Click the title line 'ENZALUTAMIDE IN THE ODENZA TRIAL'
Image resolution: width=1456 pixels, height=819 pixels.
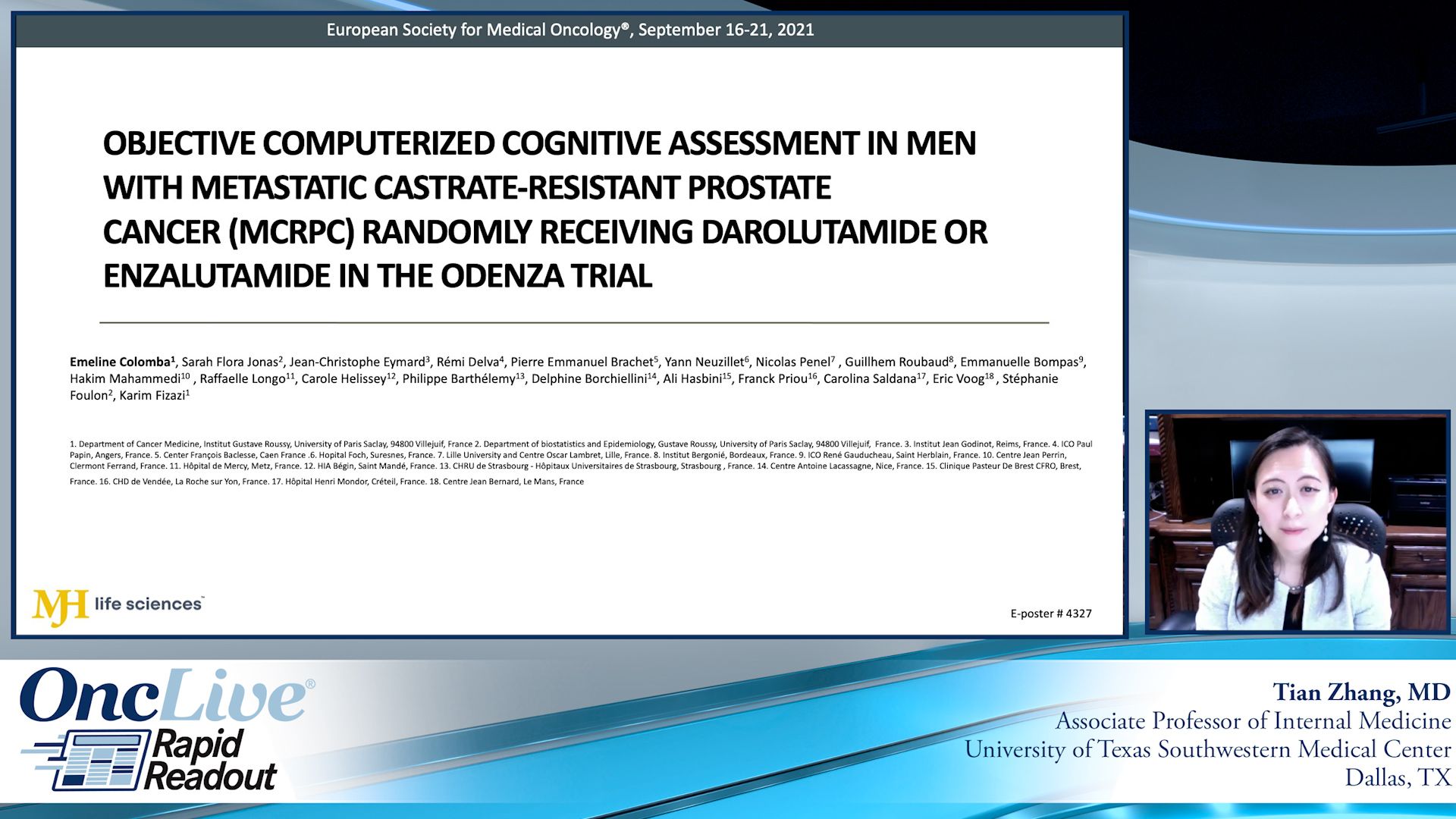click(x=378, y=276)
